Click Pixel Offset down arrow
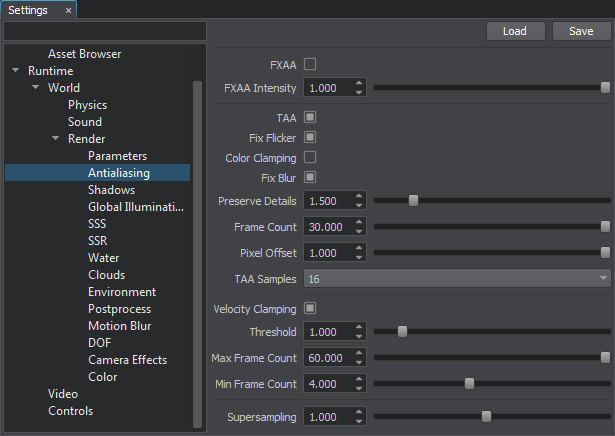Screen dimensions: 615x436 [359, 258]
